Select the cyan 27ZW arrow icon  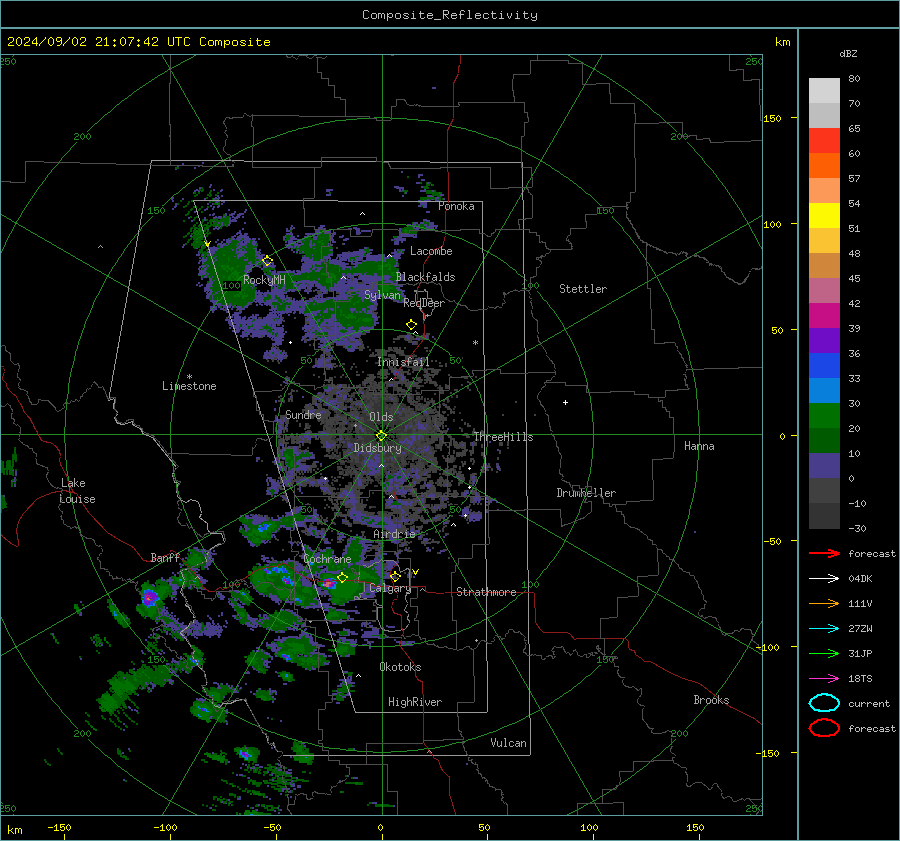pyautogui.click(x=824, y=629)
